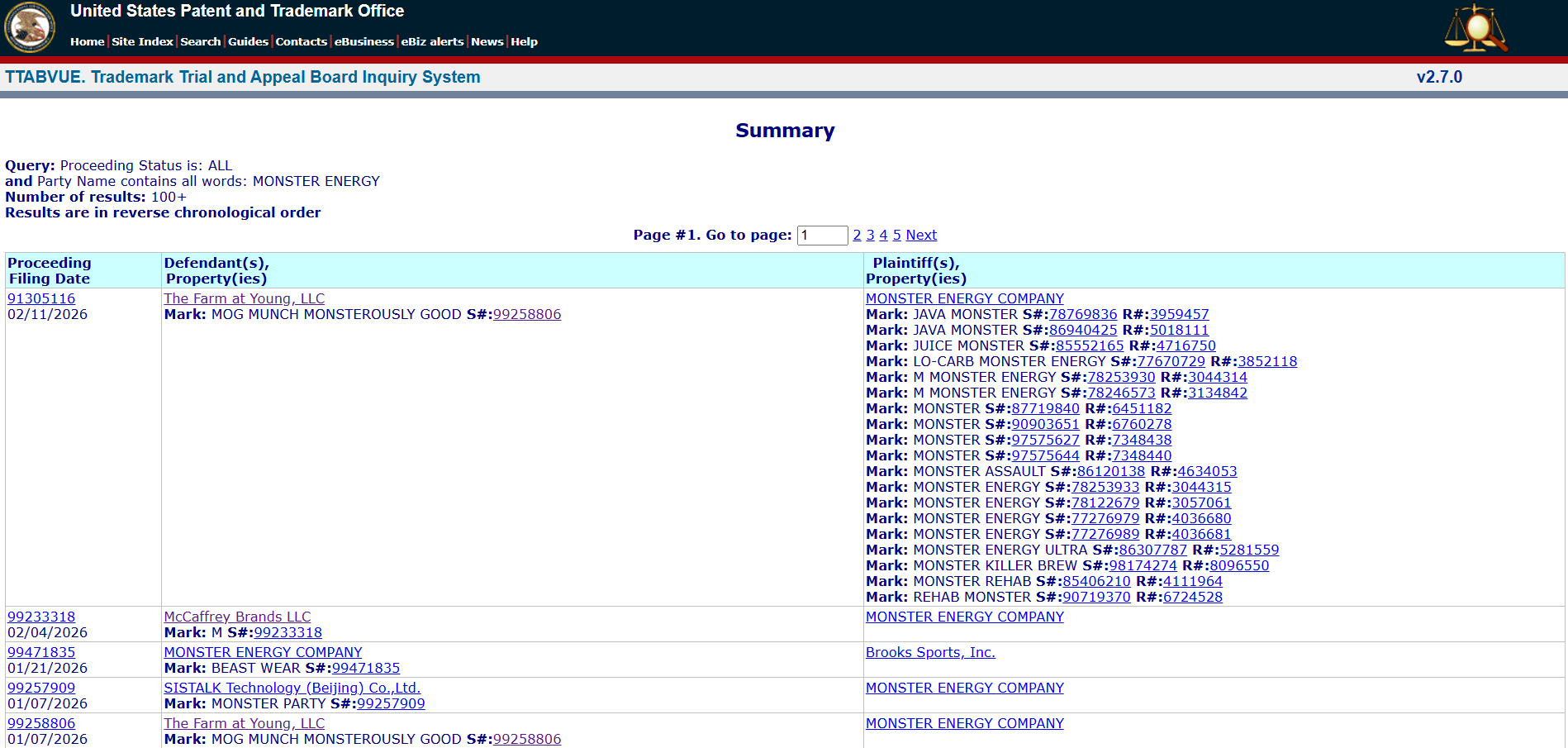Open MONSTER KILLER BREW serial 98174274
The image size is (1568, 748).
(x=1143, y=565)
